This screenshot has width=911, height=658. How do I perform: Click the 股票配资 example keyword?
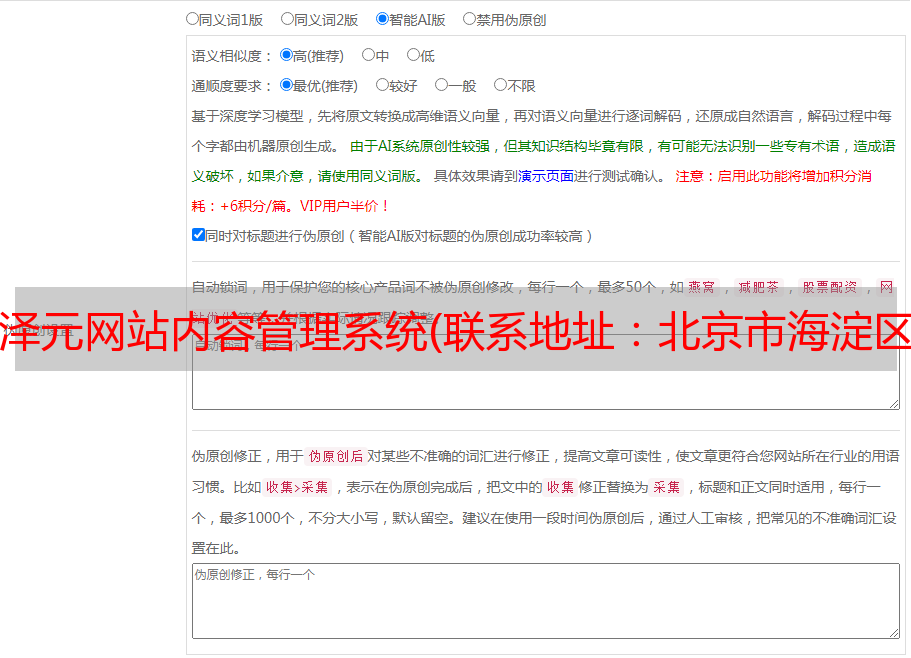pos(830,287)
